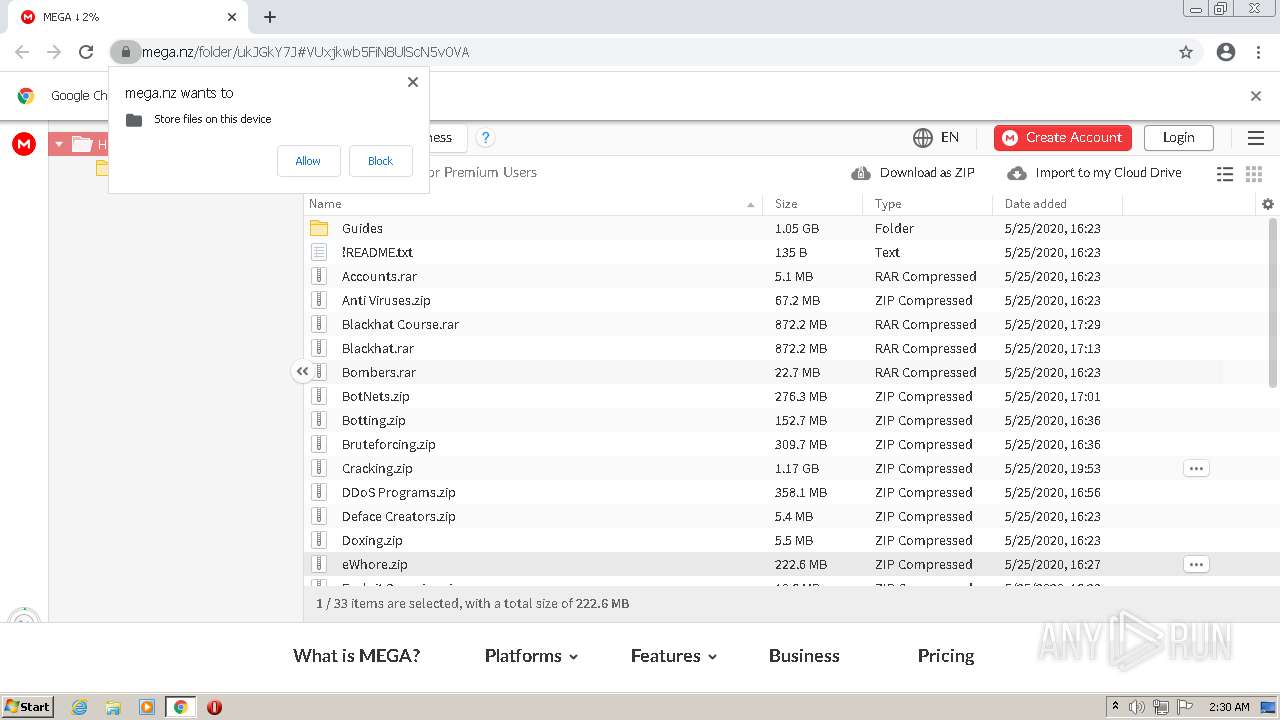The width and height of the screenshot is (1280, 720).
Task: Open the Windows Start menu
Action: 28,707
